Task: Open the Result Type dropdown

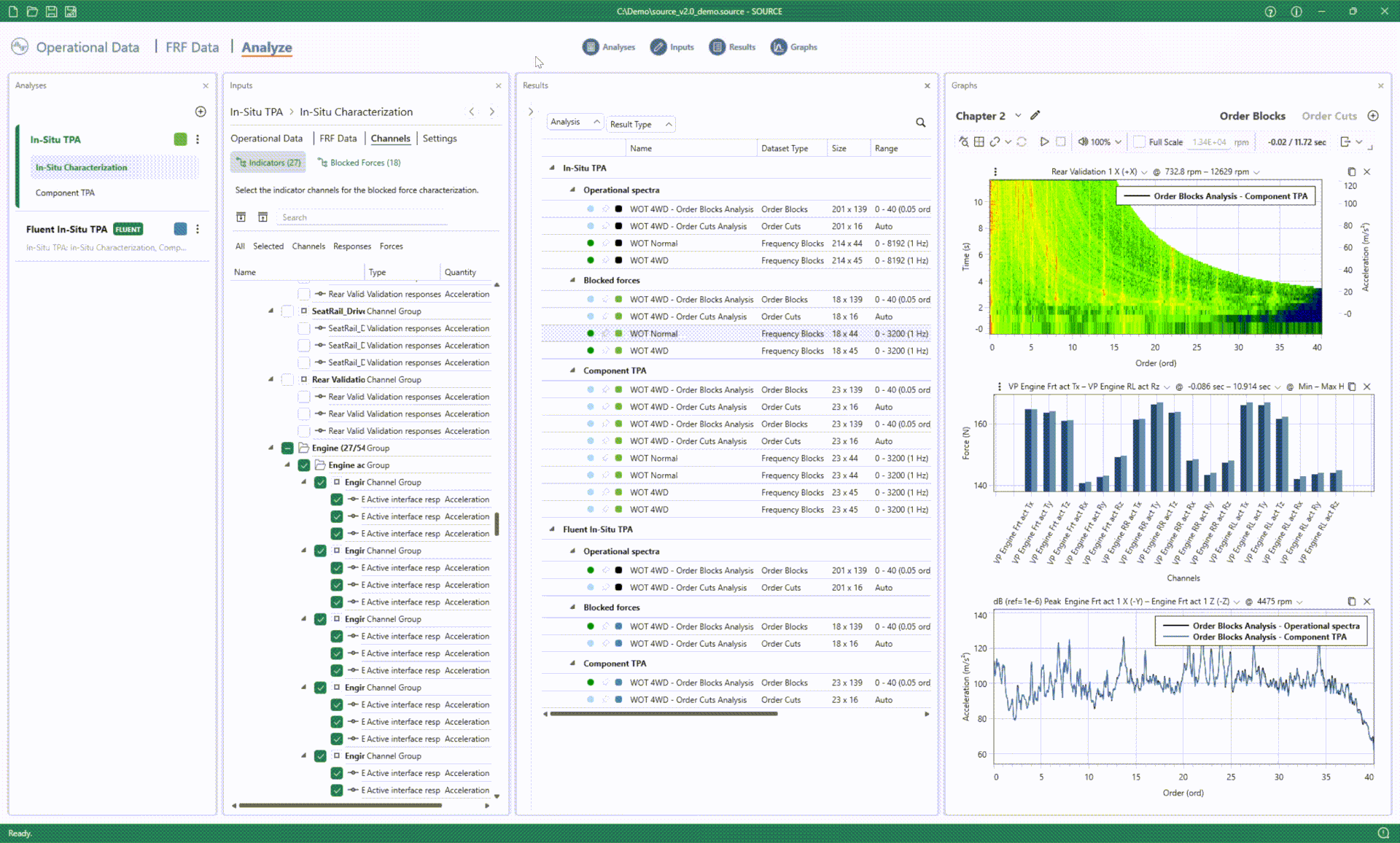Action: pyautogui.click(x=640, y=124)
